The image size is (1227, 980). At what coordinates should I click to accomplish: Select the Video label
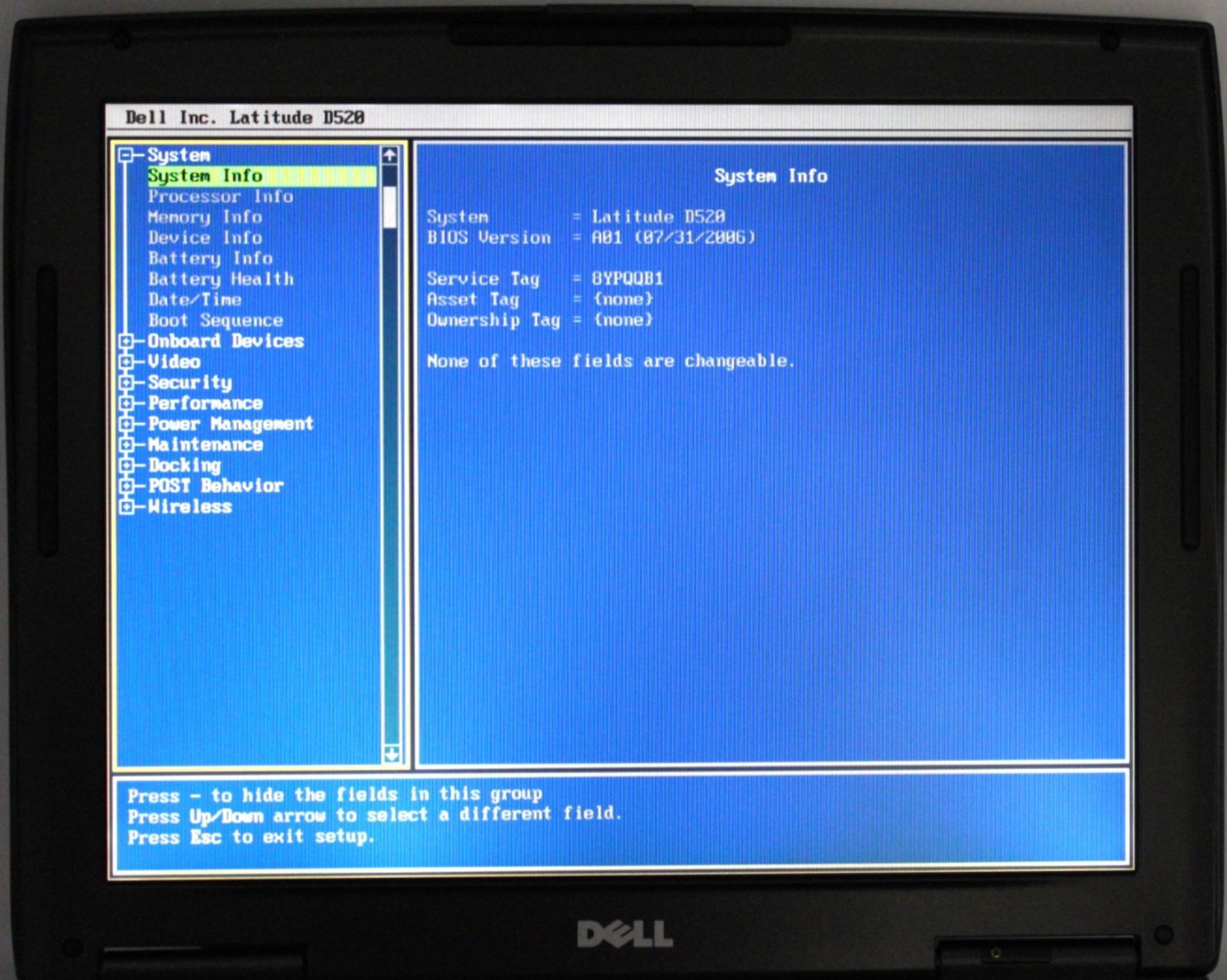point(174,362)
